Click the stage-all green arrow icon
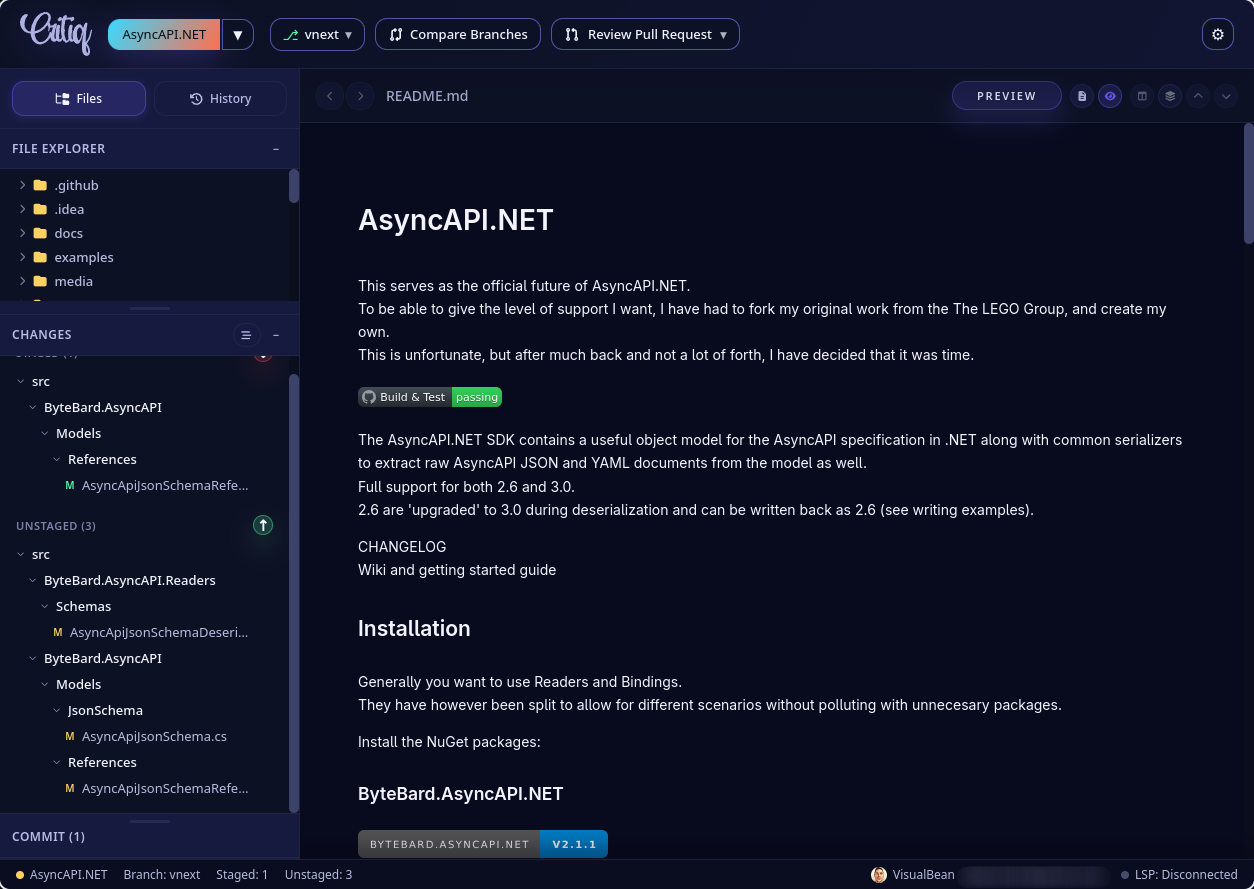1254x889 pixels. (263, 525)
